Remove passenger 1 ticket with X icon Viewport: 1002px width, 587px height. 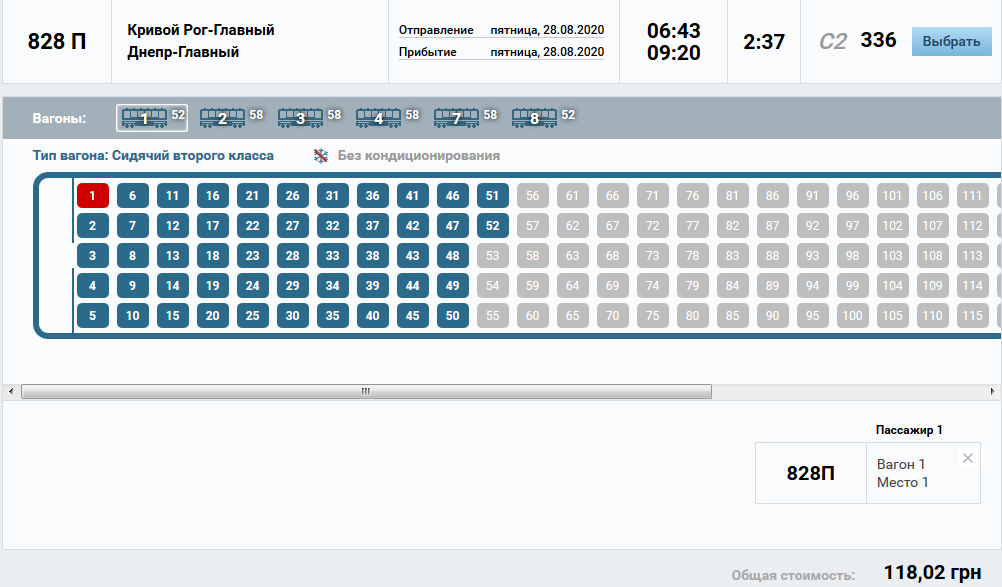pyautogui.click(x=967, y=458)
